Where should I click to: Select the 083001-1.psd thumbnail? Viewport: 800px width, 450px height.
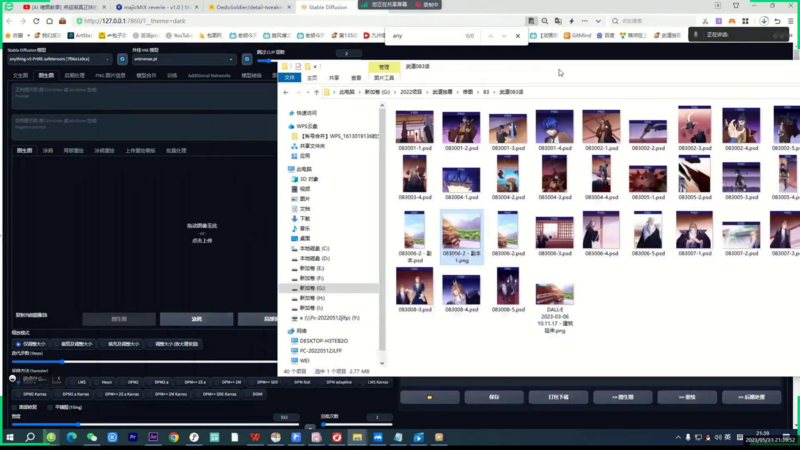point(414,132)
